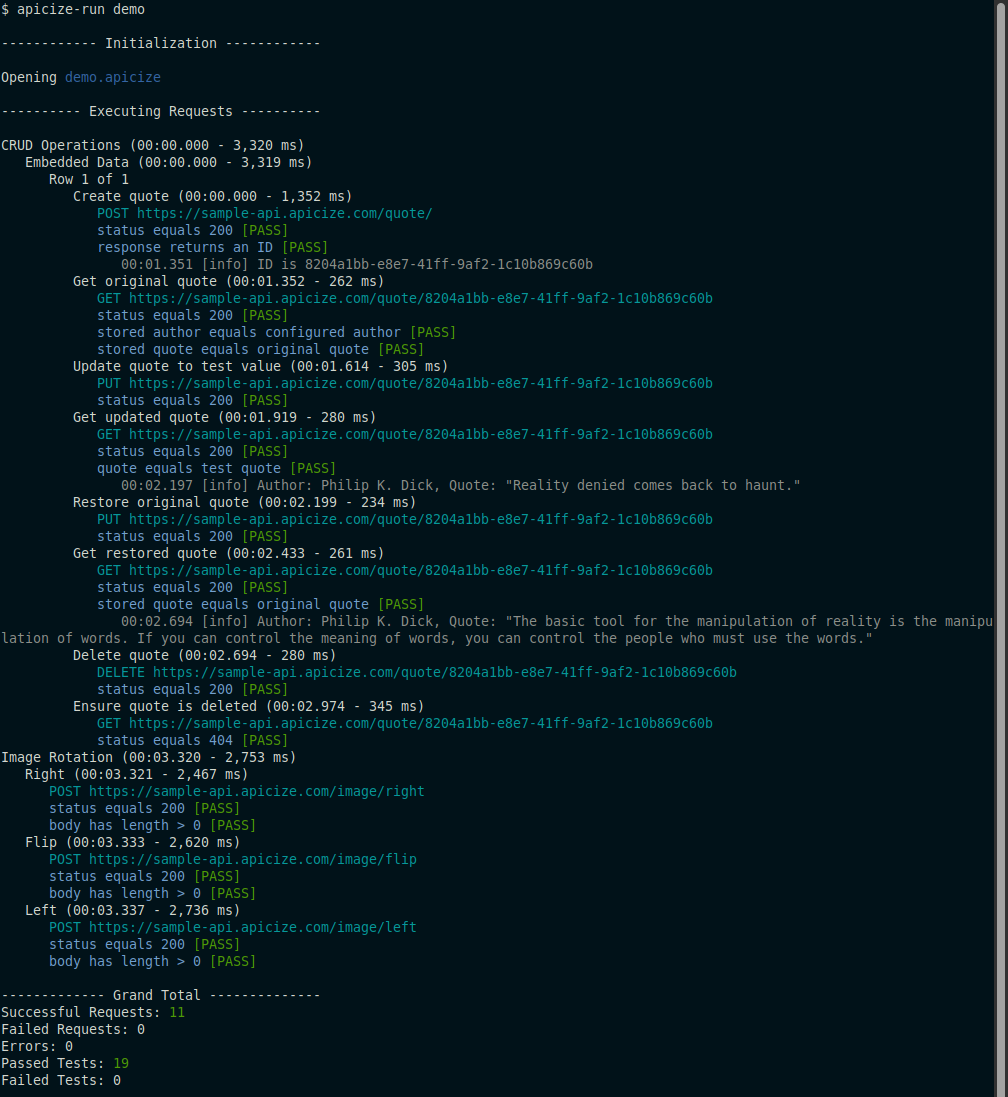Click the demo.apicize filename link
The image size is (1008, 1097).
112,76
